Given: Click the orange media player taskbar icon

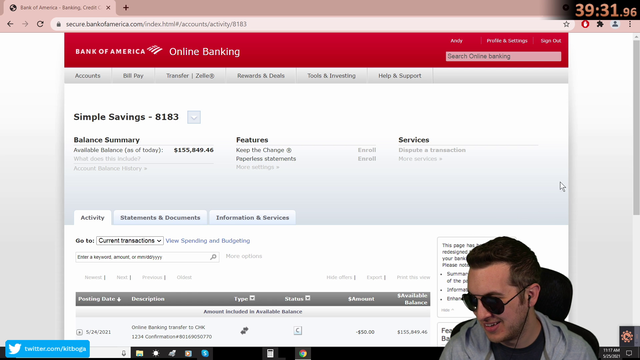Looking at the screenshot, I should (188, 353).
